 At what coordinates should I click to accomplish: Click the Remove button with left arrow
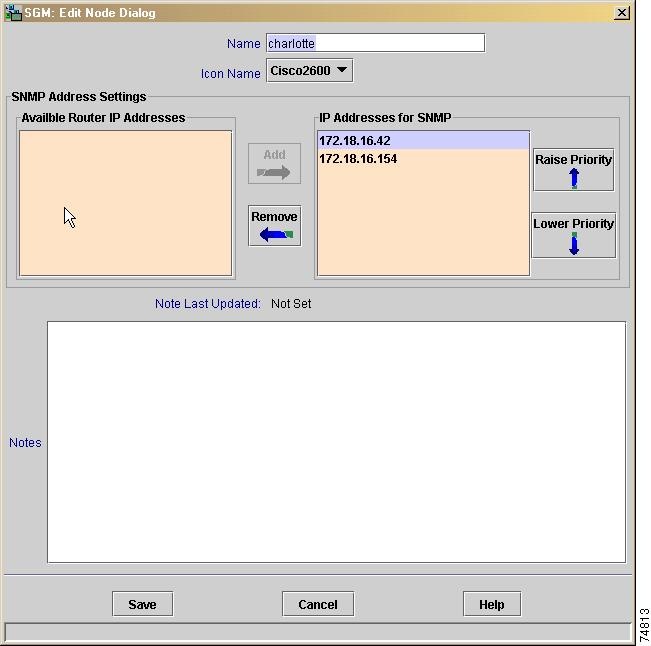click(274, 226)
